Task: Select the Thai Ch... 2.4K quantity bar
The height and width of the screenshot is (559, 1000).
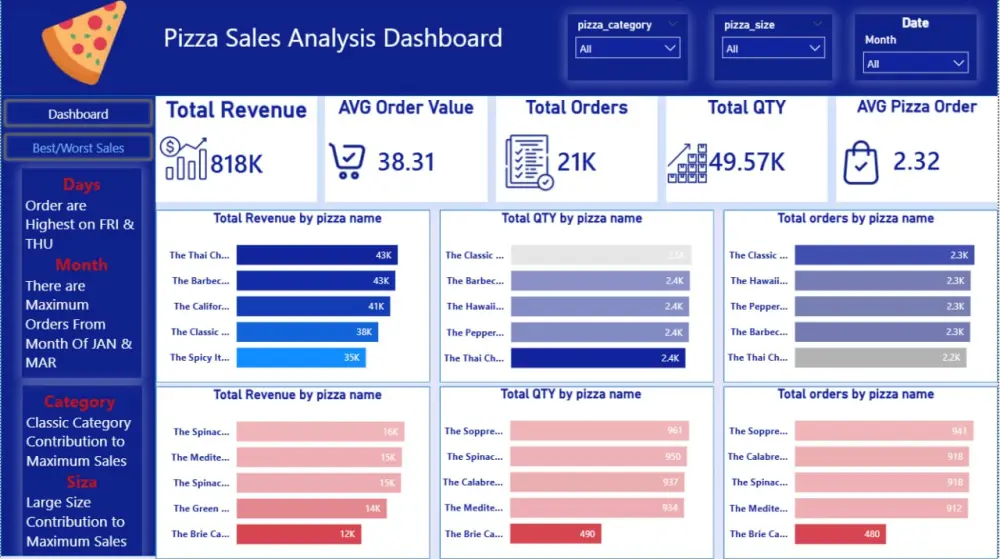Action: (x=598, y=358)
